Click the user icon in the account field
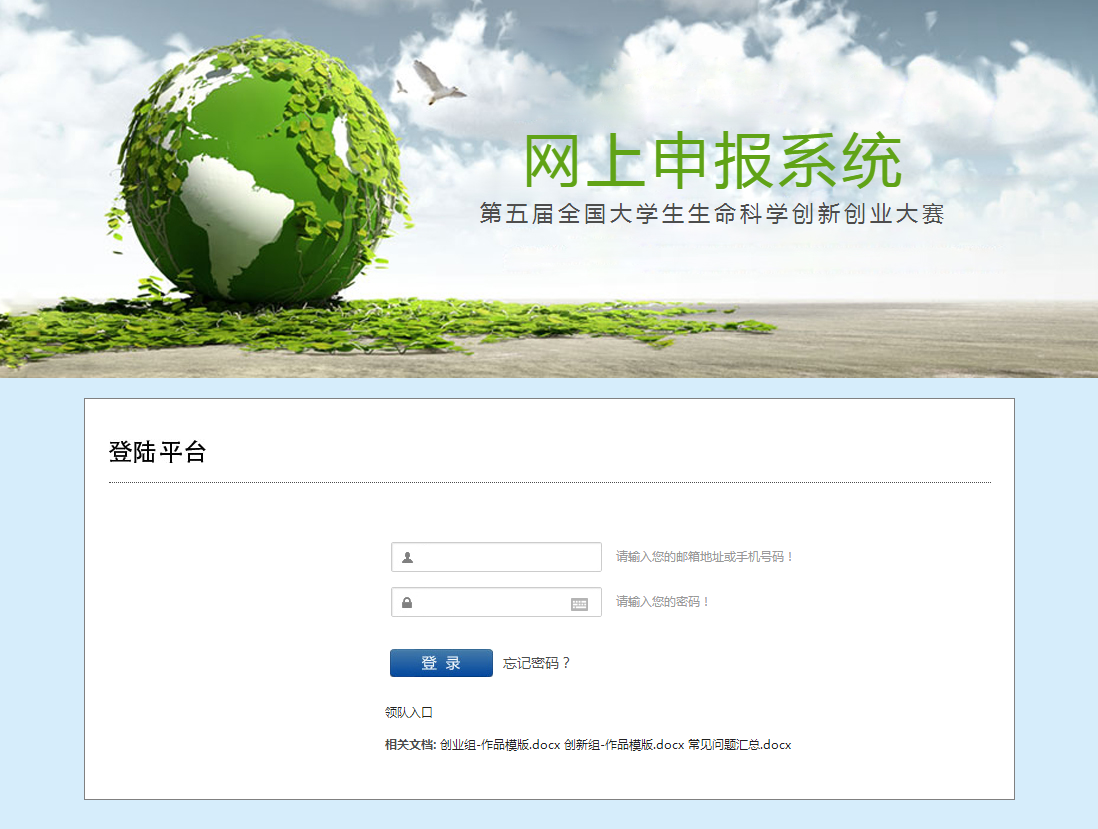 pyautogui.click(x=407, y=557)
